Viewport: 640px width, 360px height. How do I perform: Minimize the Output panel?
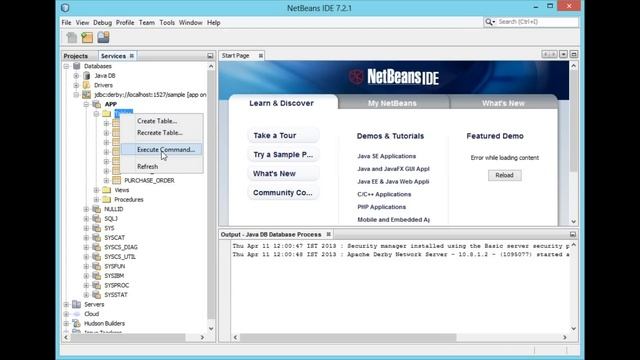click(x=573, y=234)
